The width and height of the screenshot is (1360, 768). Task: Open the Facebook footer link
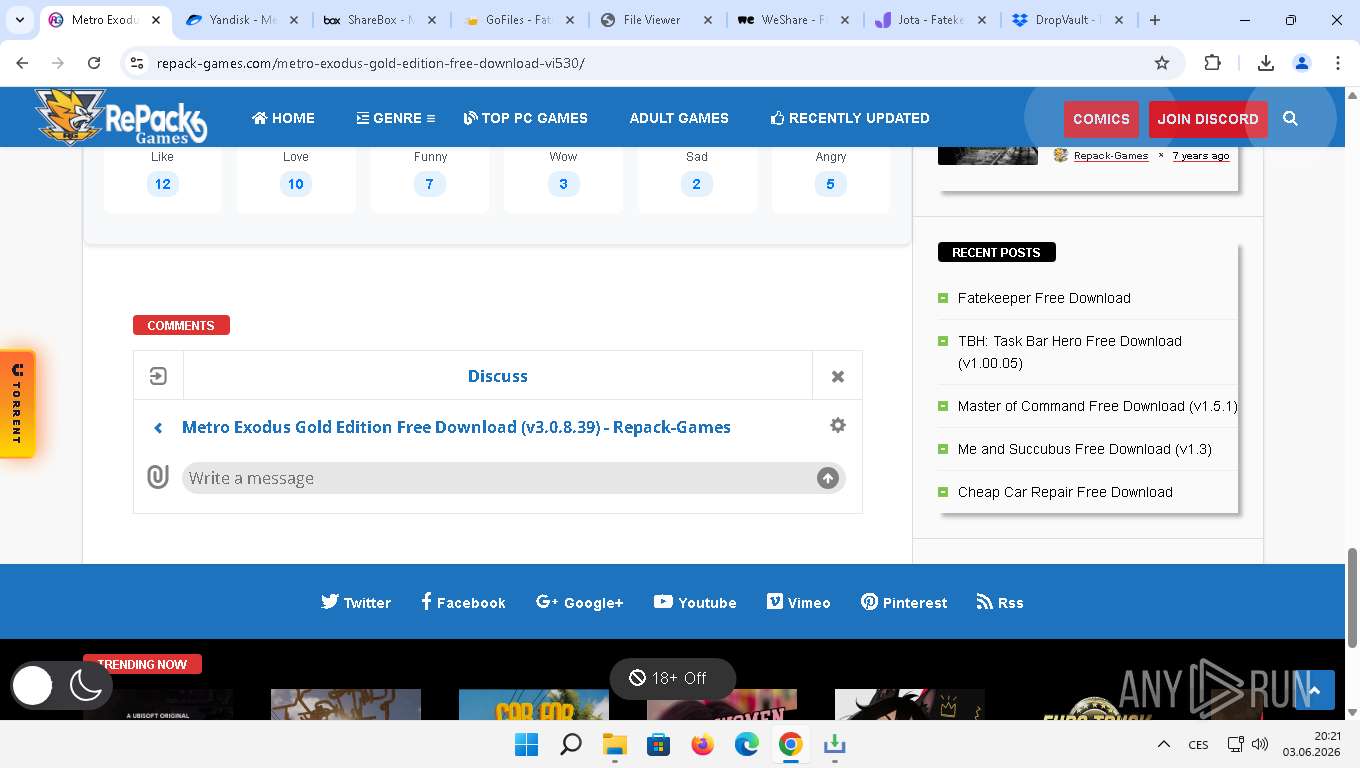coord(464,602)
